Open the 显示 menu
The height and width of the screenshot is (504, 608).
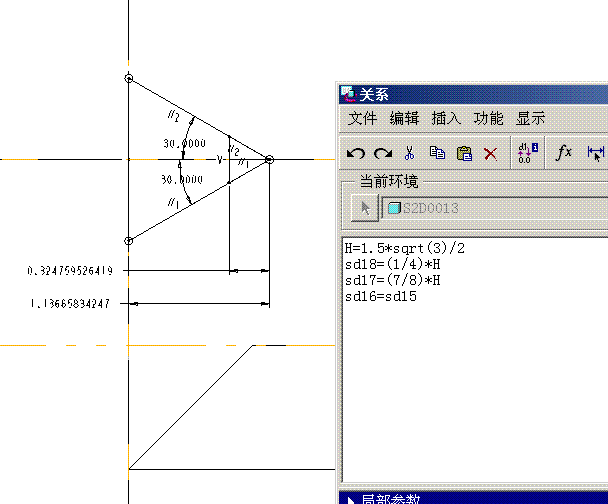coord(530,118)
